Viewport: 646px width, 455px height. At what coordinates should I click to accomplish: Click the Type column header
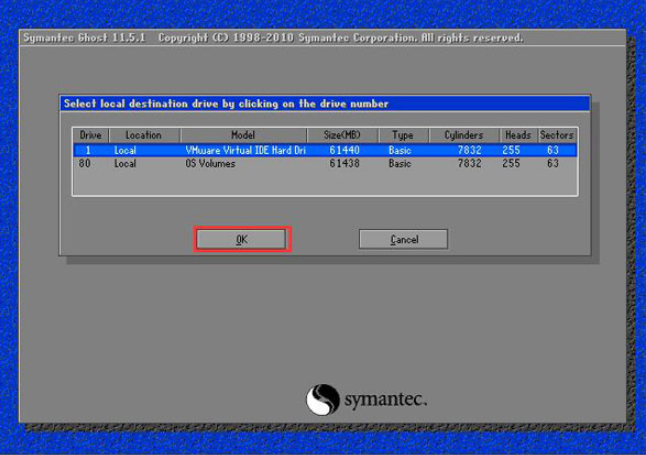403,135
